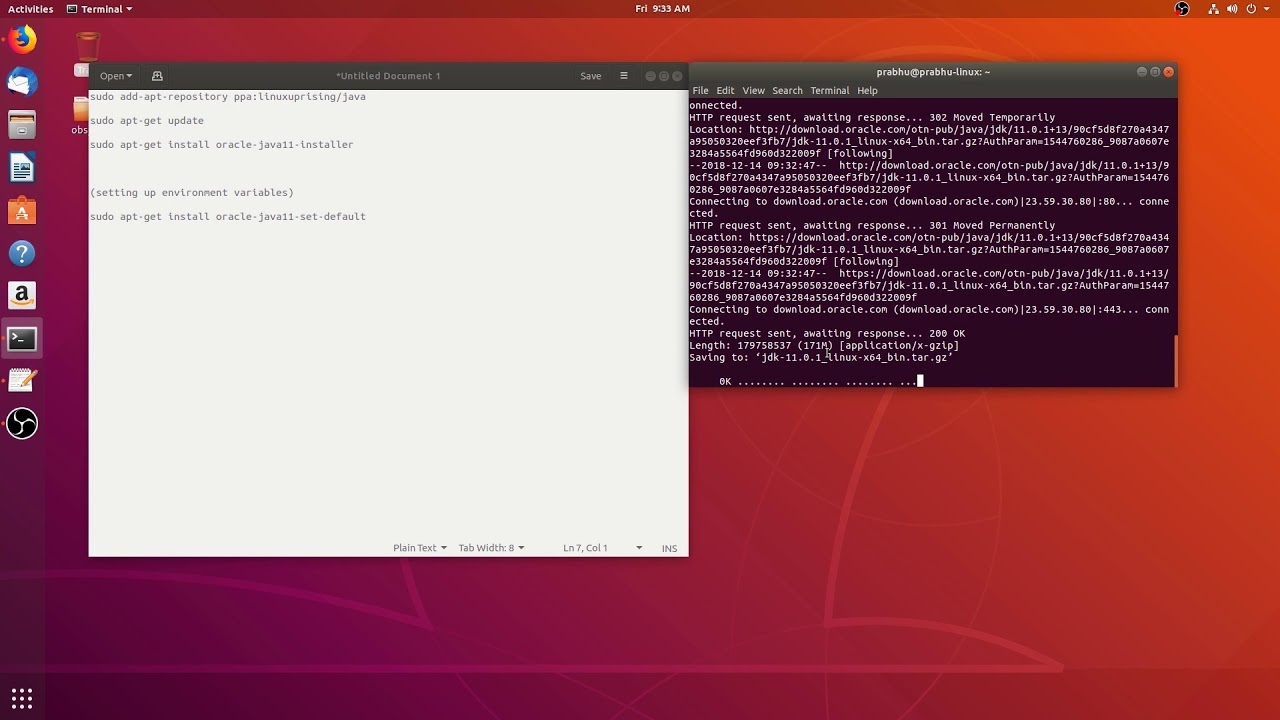This screenshot has height=720, width=1280.
Task: Open the Search menu in Terminal
Action: [x=787, y=90]
